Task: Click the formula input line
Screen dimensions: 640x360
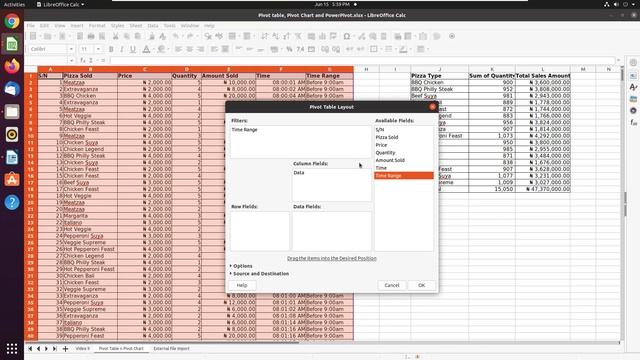Action: click(x=362, y=60)
